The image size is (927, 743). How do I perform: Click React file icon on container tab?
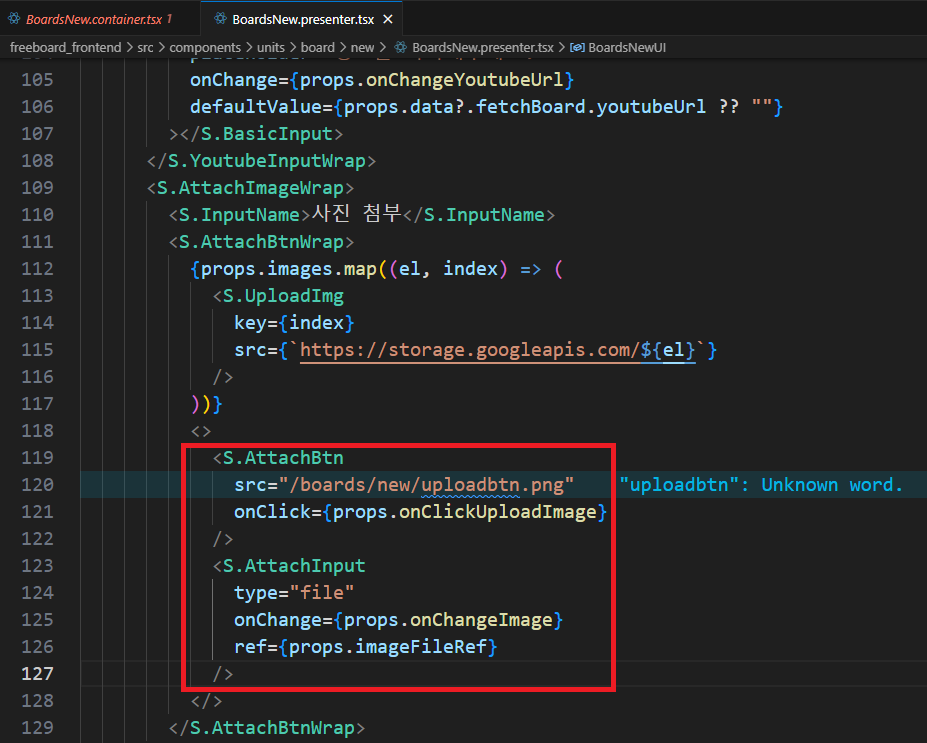coord(14,19)
